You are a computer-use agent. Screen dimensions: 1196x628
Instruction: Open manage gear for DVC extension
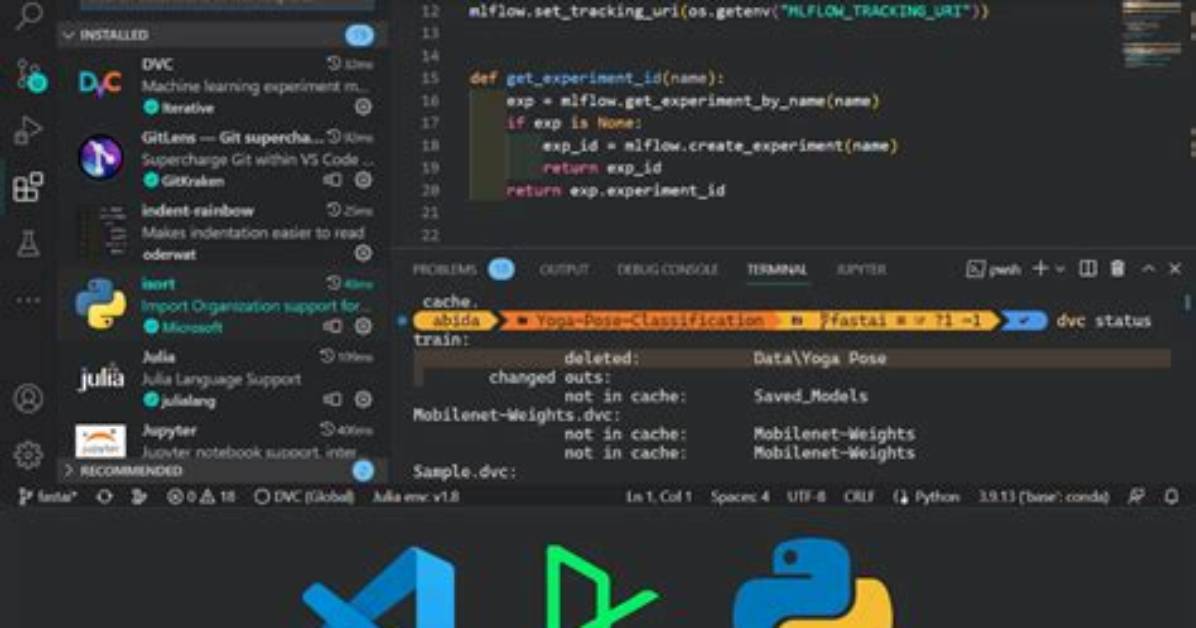click(x=364, y=107)
